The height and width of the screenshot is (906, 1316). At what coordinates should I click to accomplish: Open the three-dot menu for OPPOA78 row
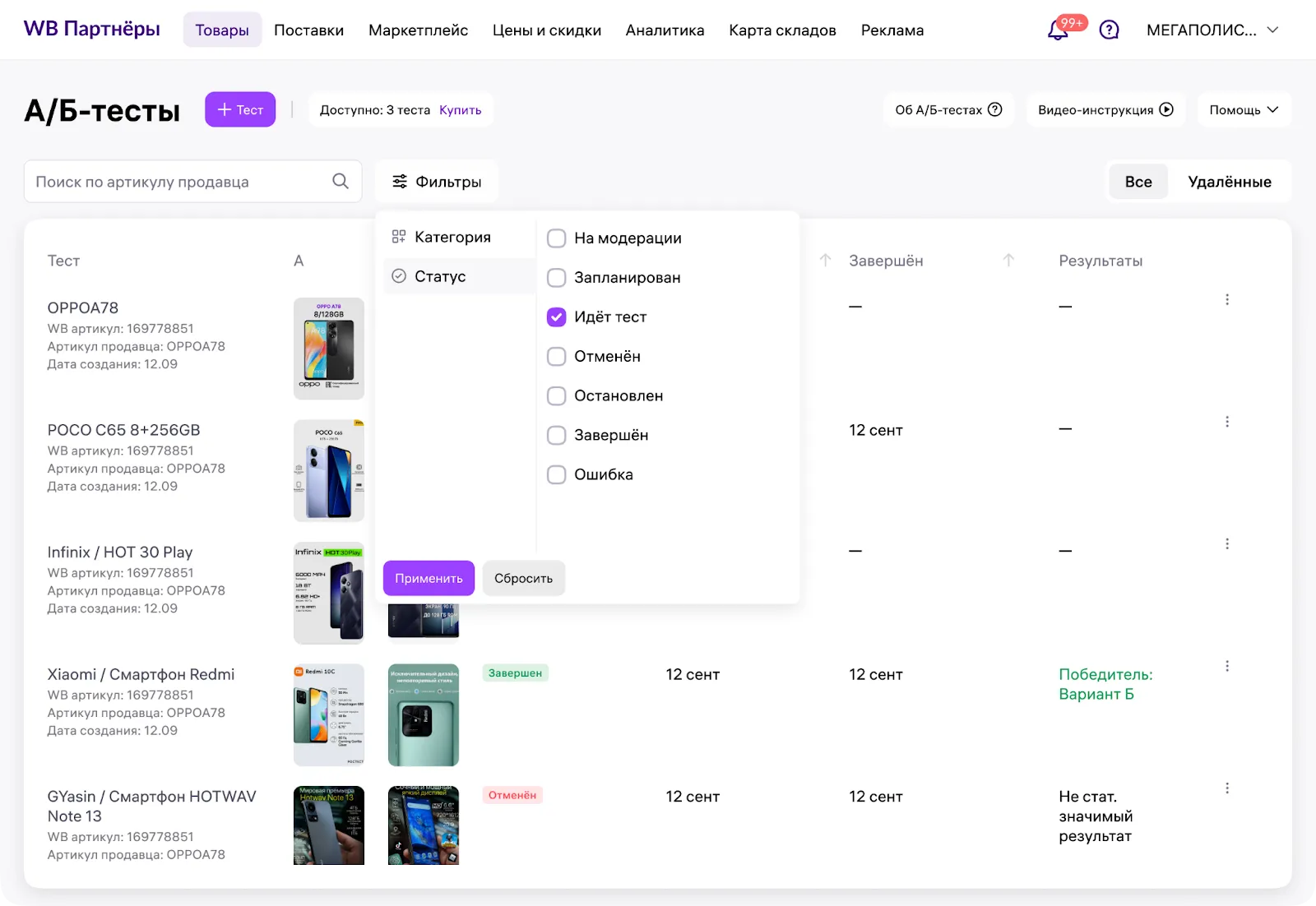1227,300
